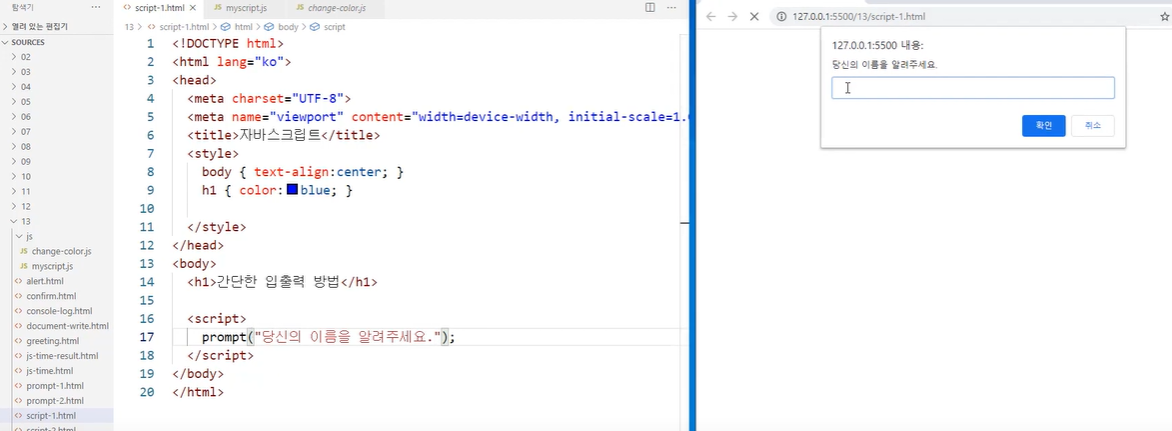Open editor more actions ellipsis menu

pyautogui.click(x=671, y=7)
